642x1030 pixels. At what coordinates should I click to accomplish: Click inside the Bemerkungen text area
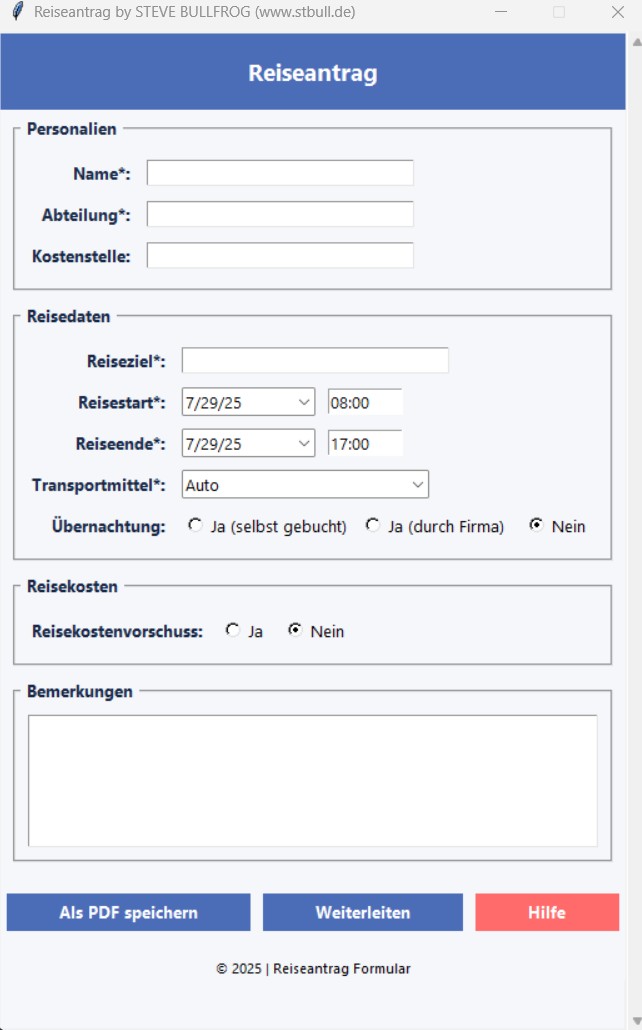point(312,779)
